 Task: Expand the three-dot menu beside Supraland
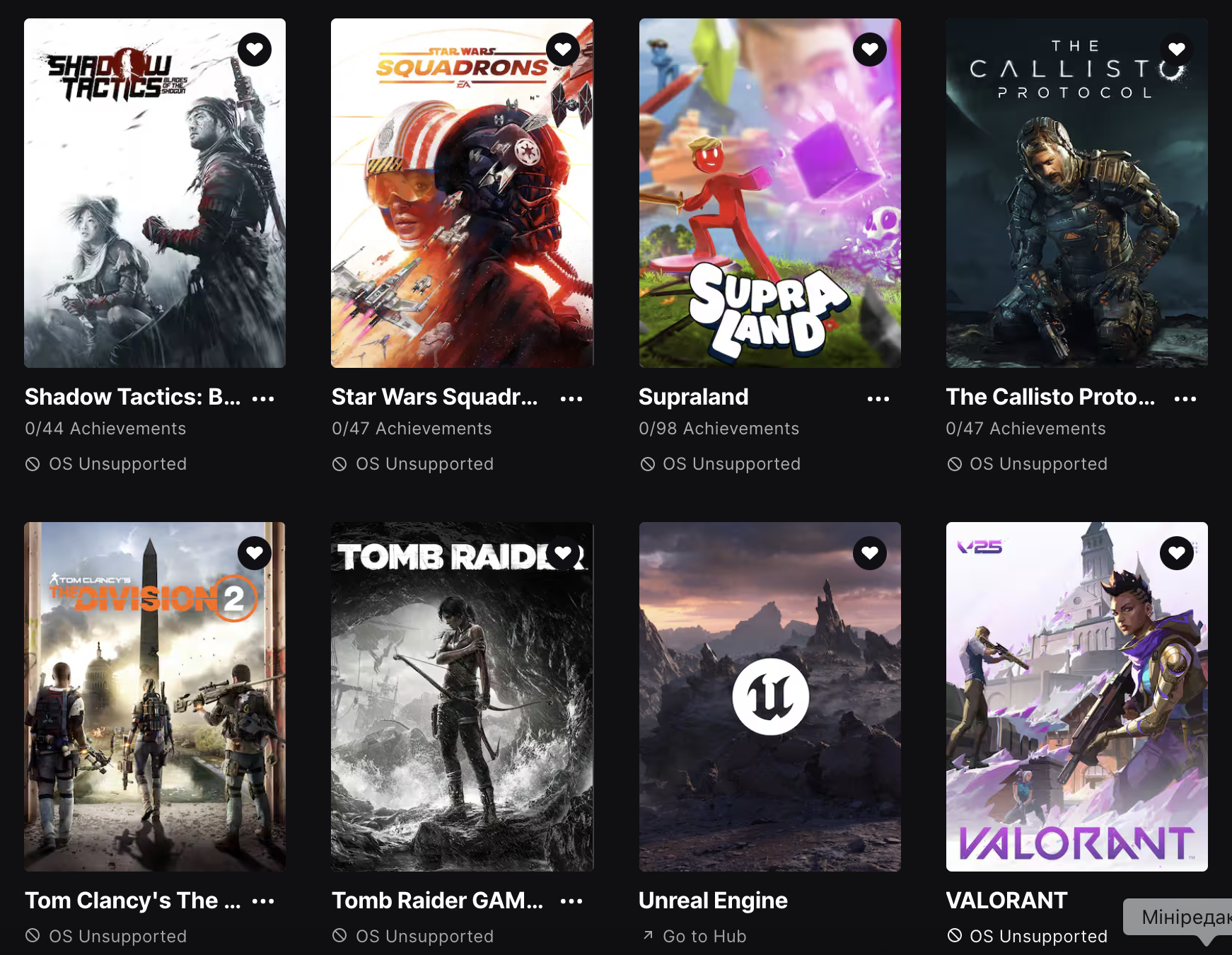pos(878,399)
